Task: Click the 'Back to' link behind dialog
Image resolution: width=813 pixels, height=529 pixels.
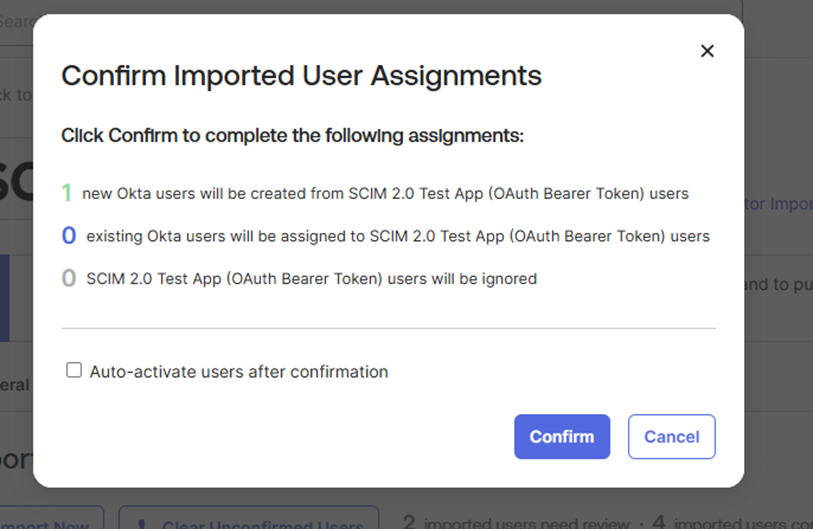Action: pos(16,95)
